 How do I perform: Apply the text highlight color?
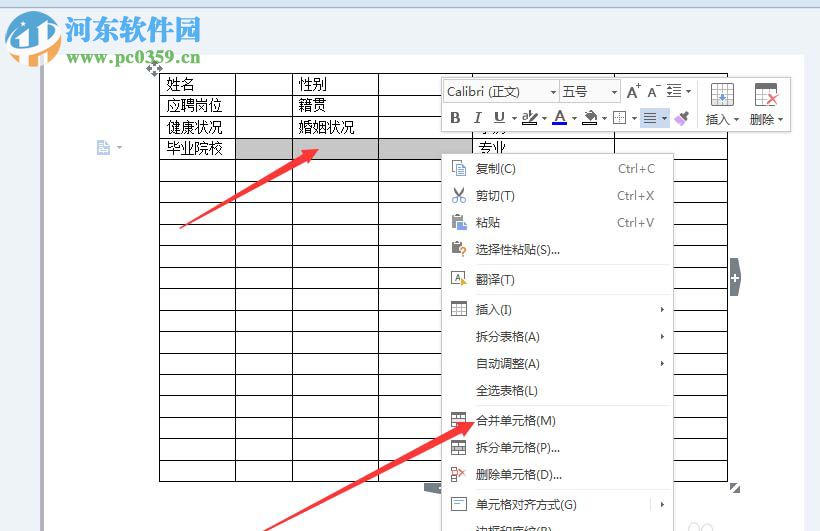529,118
